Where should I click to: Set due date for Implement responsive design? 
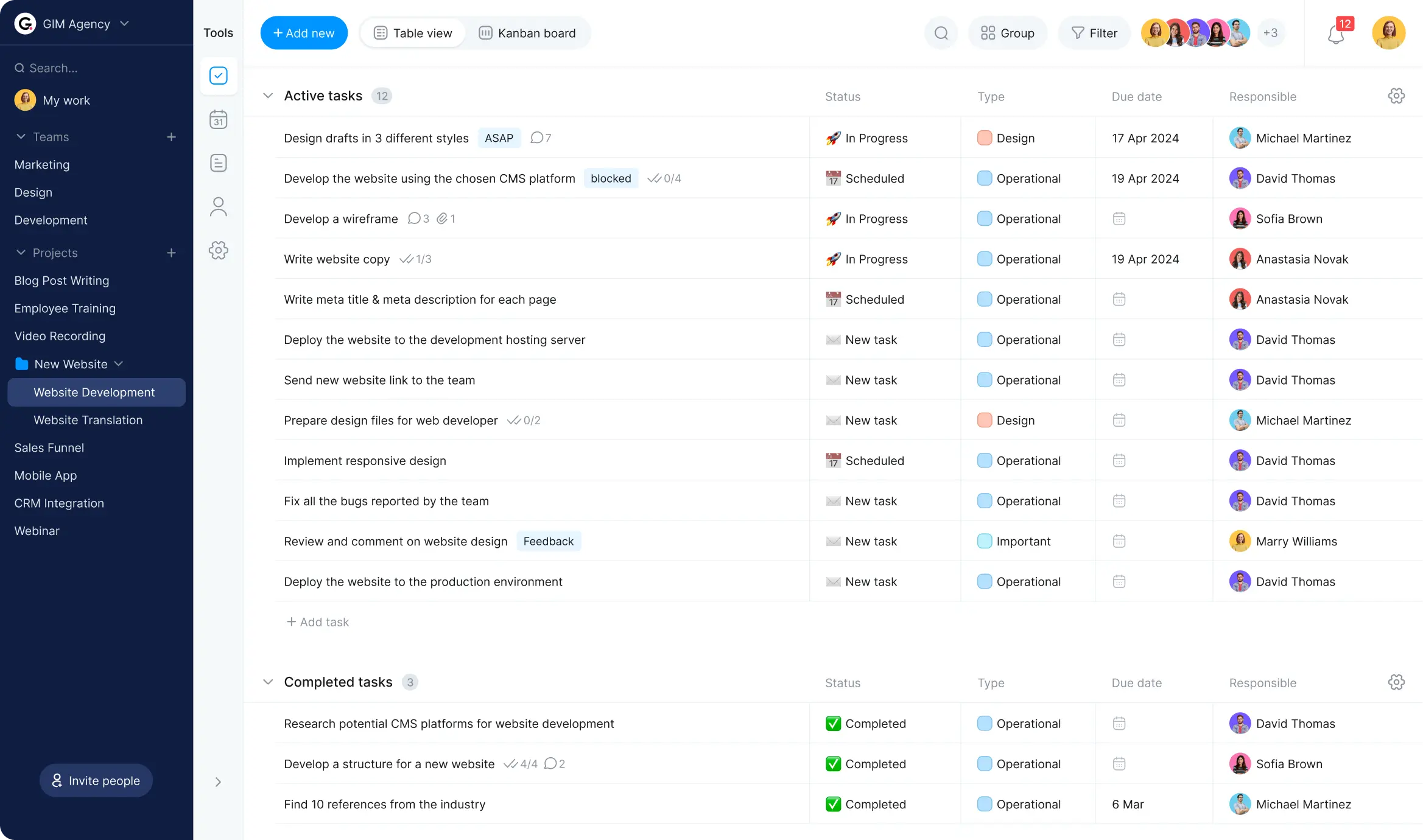click(1119, 461)
